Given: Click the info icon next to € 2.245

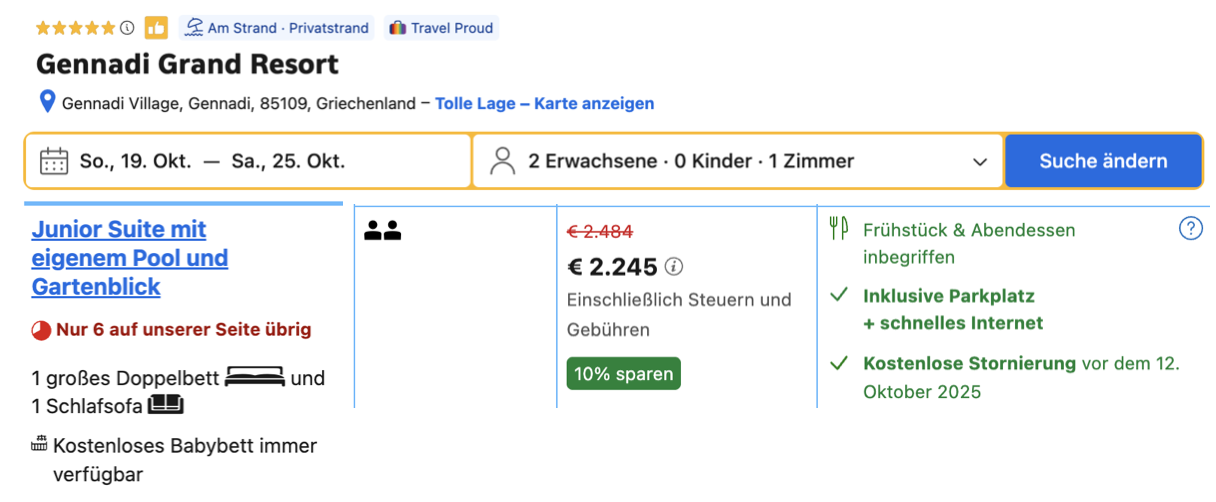Looking at the screenshot, I should (674, 267).
